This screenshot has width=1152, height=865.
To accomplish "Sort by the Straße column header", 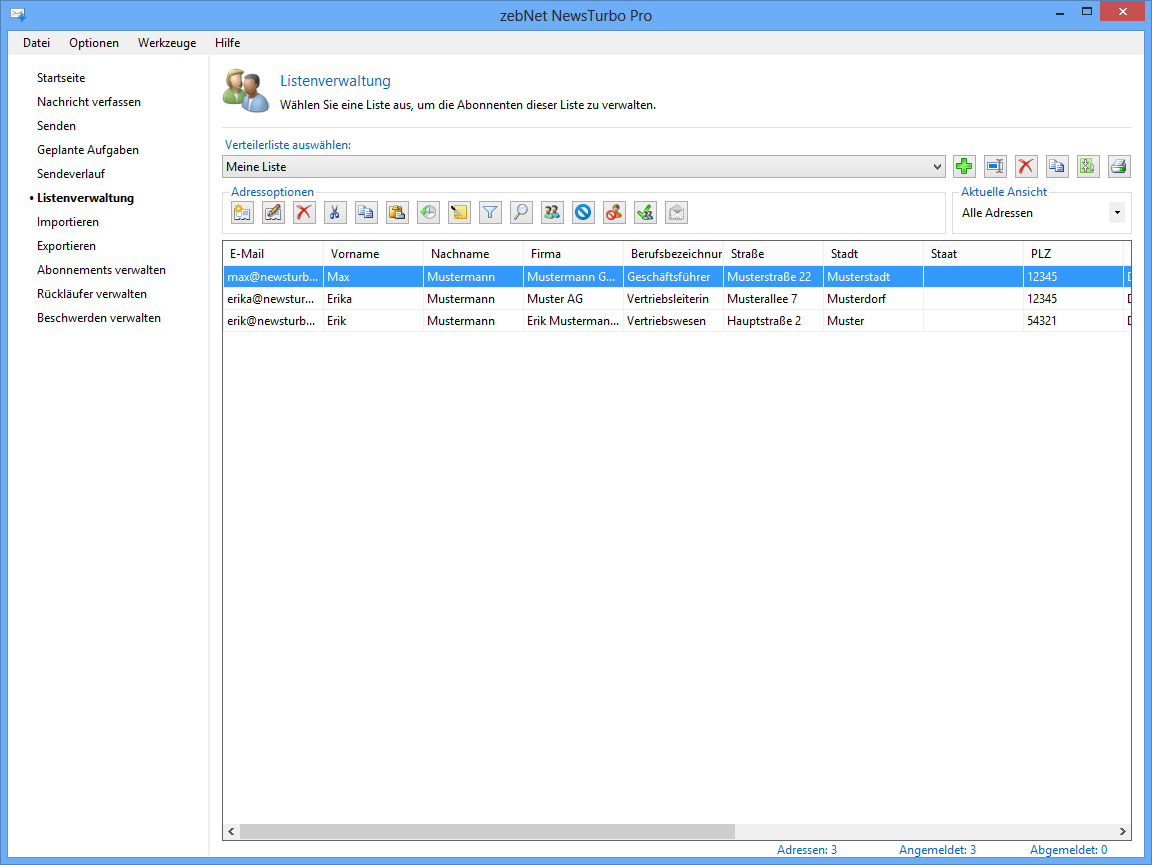I will (773, 254).
